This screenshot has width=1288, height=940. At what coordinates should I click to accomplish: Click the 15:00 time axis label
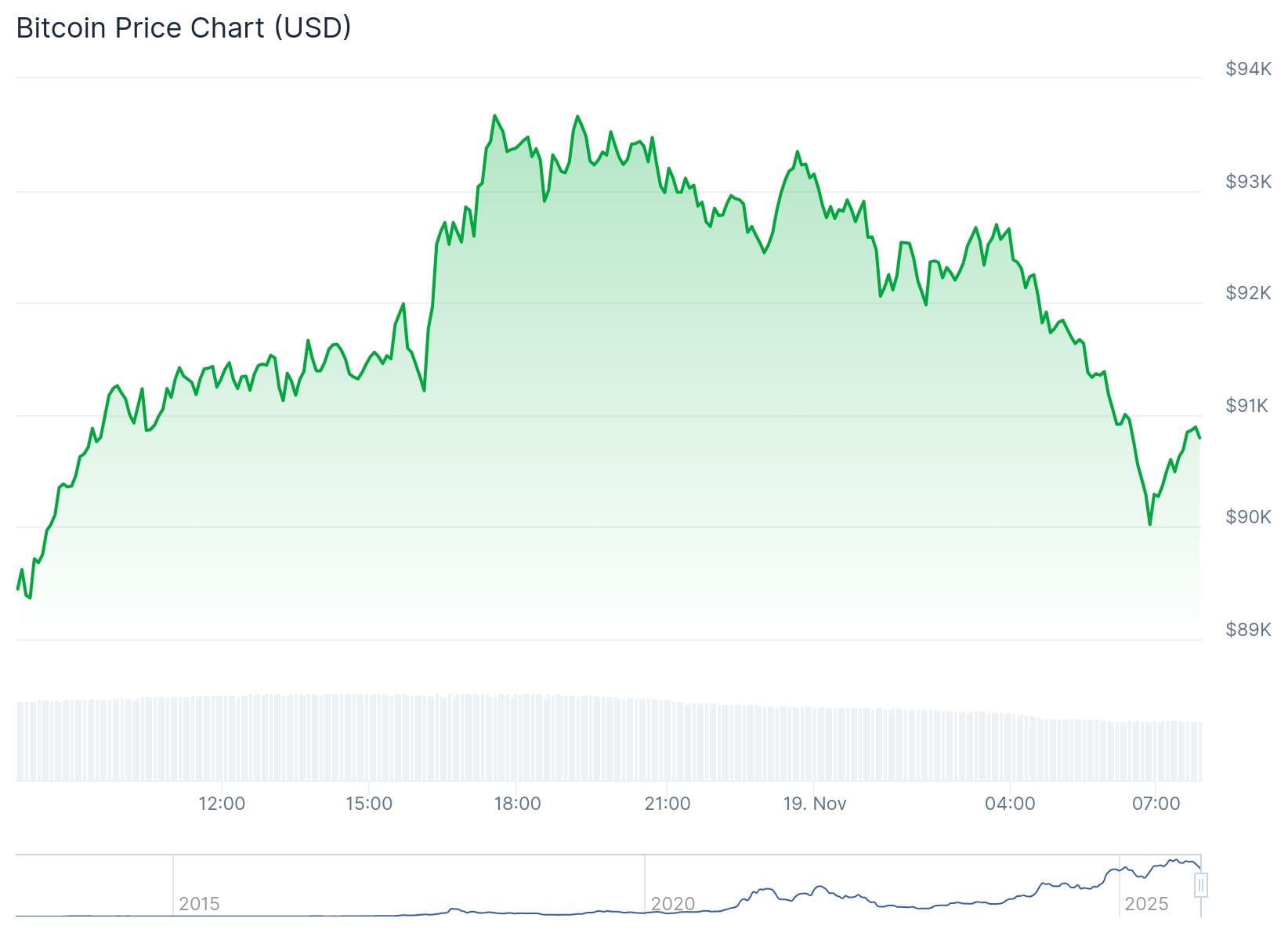369,804
